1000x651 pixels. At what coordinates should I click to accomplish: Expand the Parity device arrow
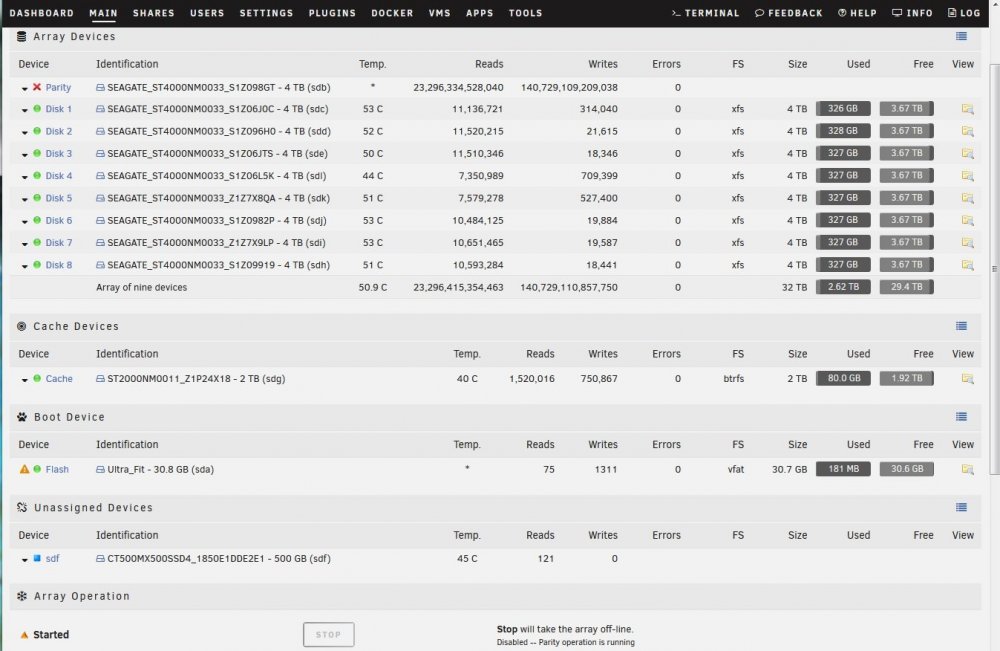[24, 89]
